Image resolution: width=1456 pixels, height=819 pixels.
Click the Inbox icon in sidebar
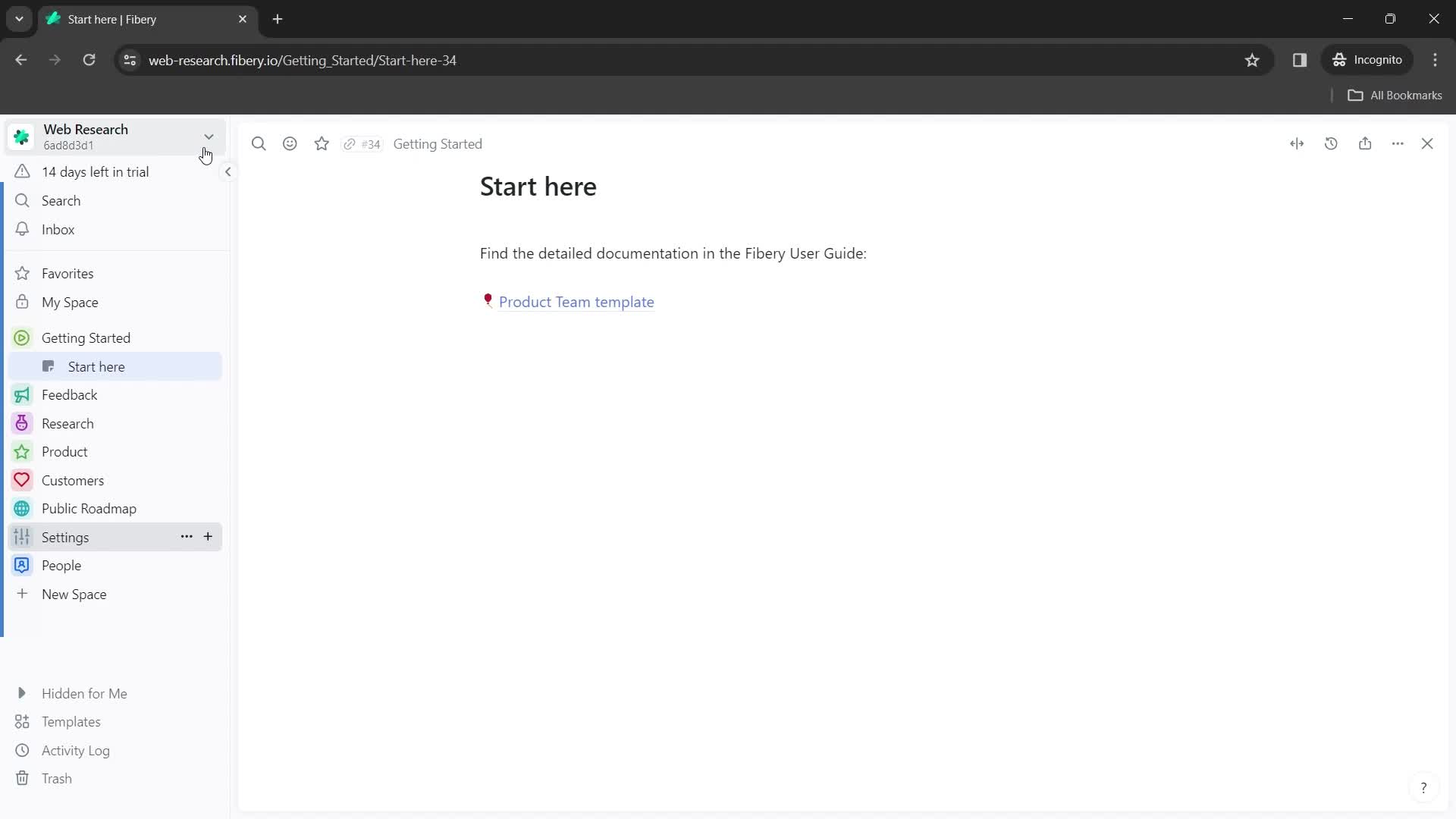click(22, 229)
